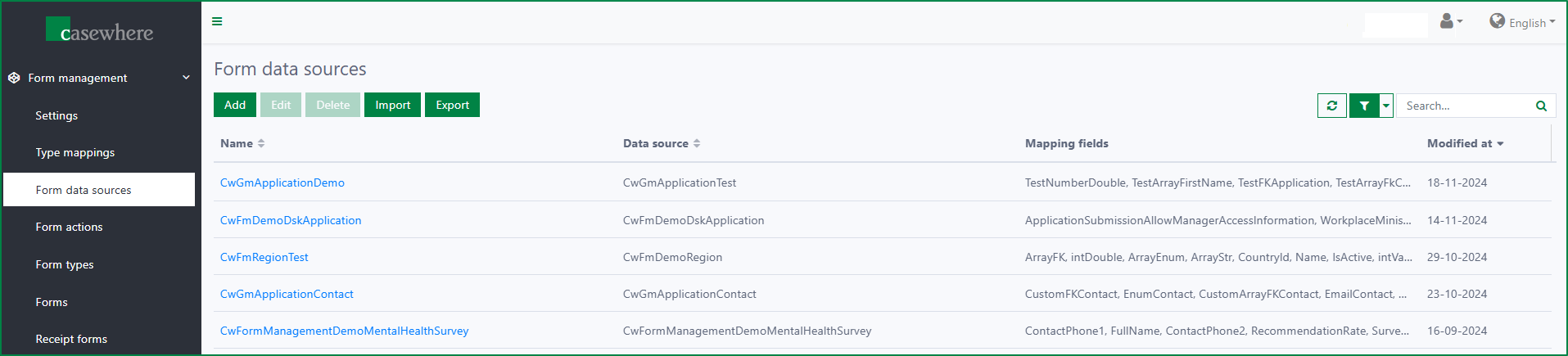
Task: Click the 23-10-2024 modified date
Action: (x=1457, y=294)
